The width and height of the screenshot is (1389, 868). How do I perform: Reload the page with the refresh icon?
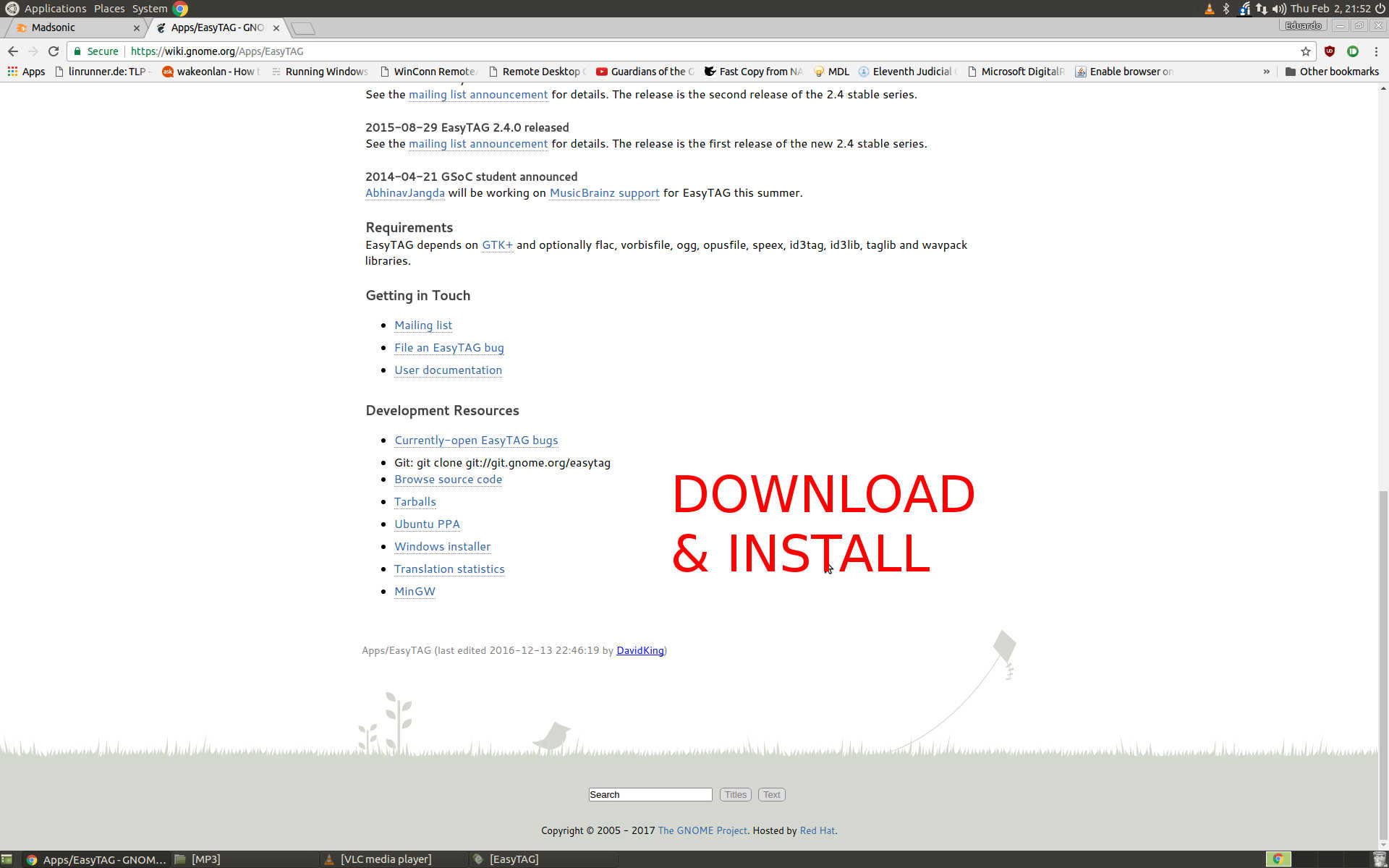tap(54, 51)
